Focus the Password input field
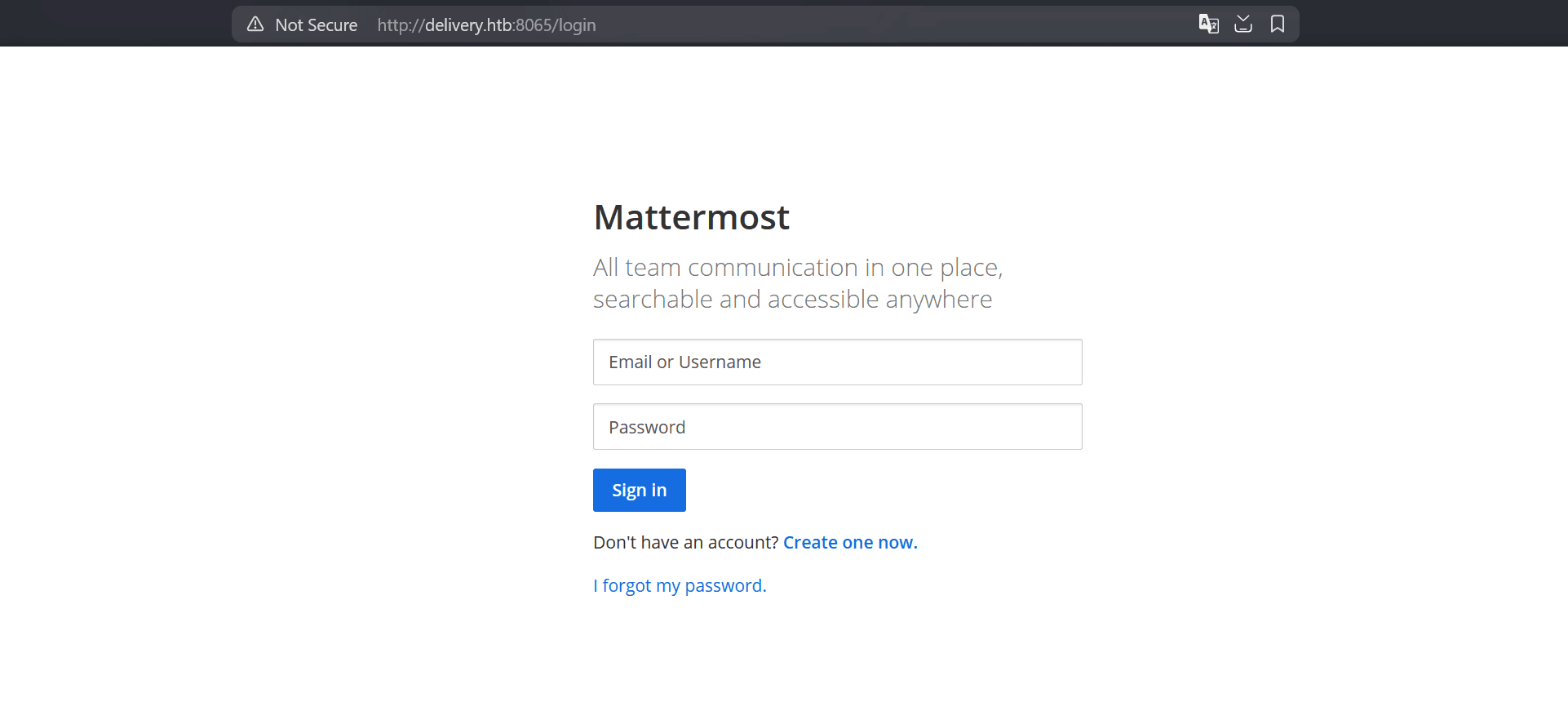 click(837, 426)
